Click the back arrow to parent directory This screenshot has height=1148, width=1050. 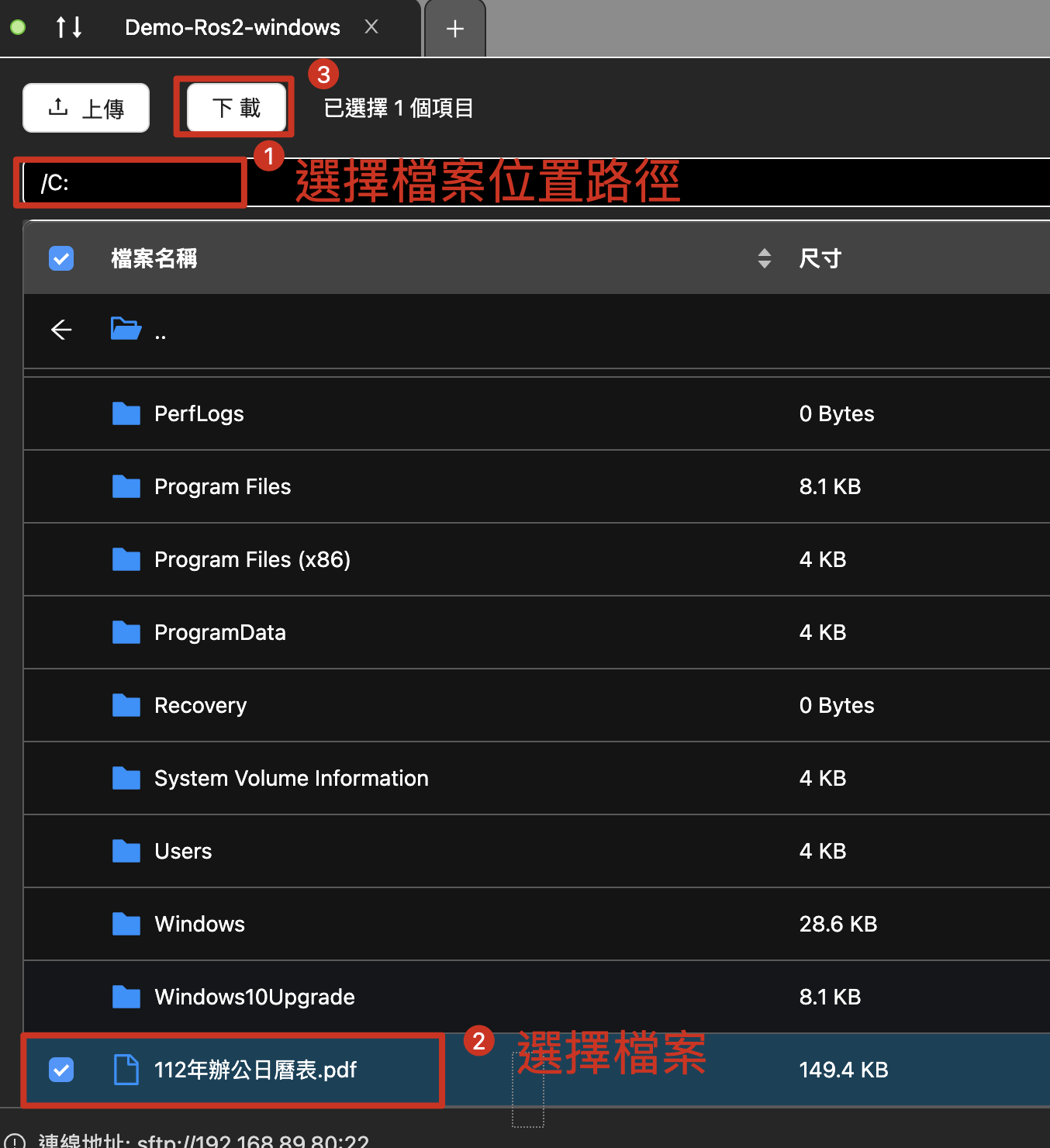[61, 330]
